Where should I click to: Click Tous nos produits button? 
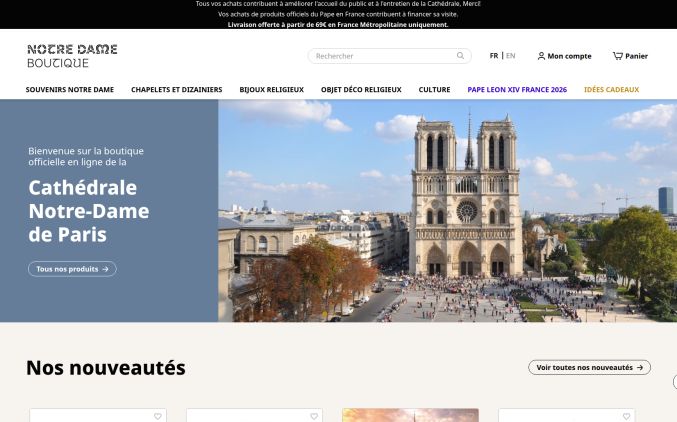click(x=72, y=269)
